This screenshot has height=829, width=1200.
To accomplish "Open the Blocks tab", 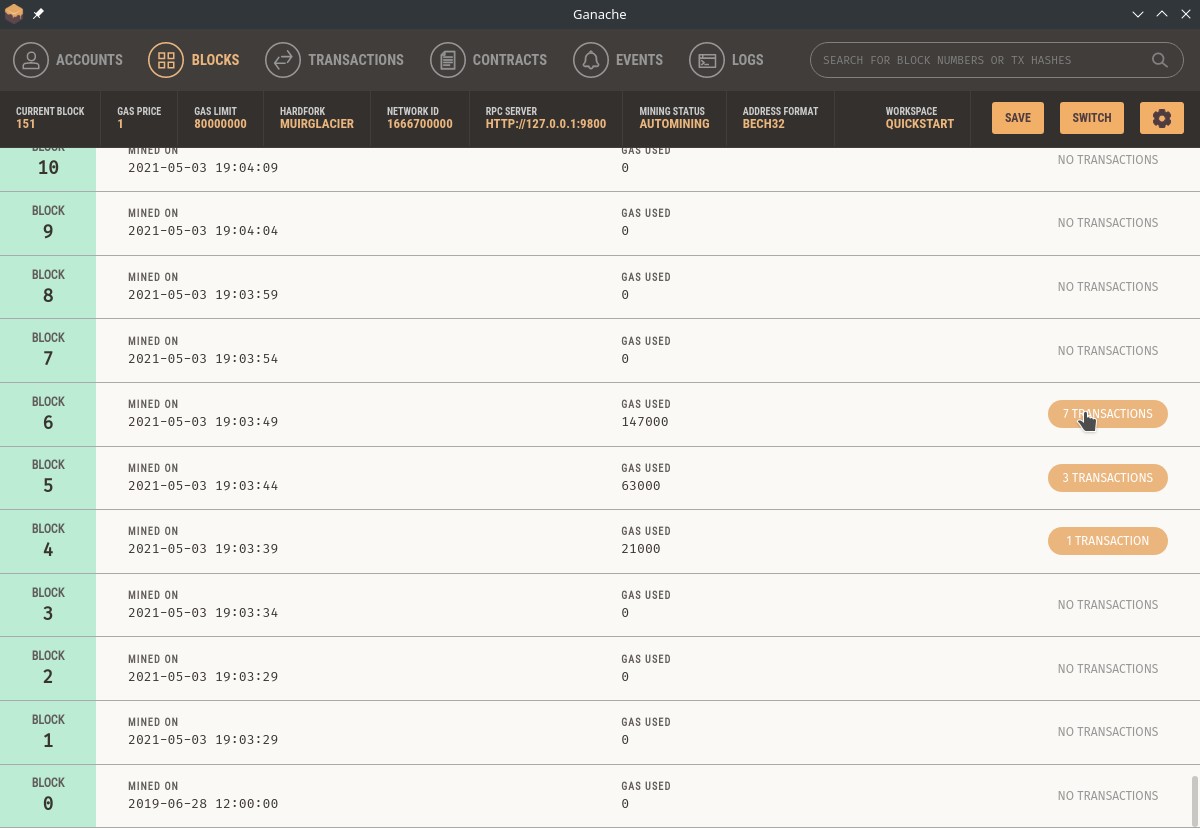I will tap(194, 60).
